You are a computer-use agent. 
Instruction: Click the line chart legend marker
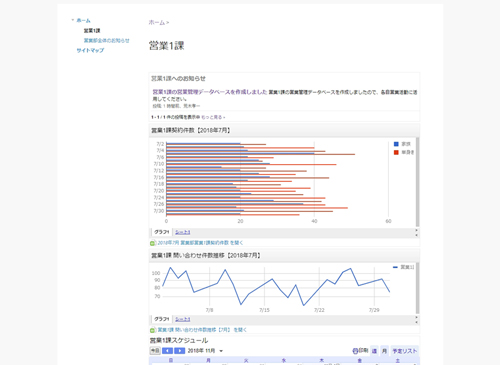pos(395,267)
